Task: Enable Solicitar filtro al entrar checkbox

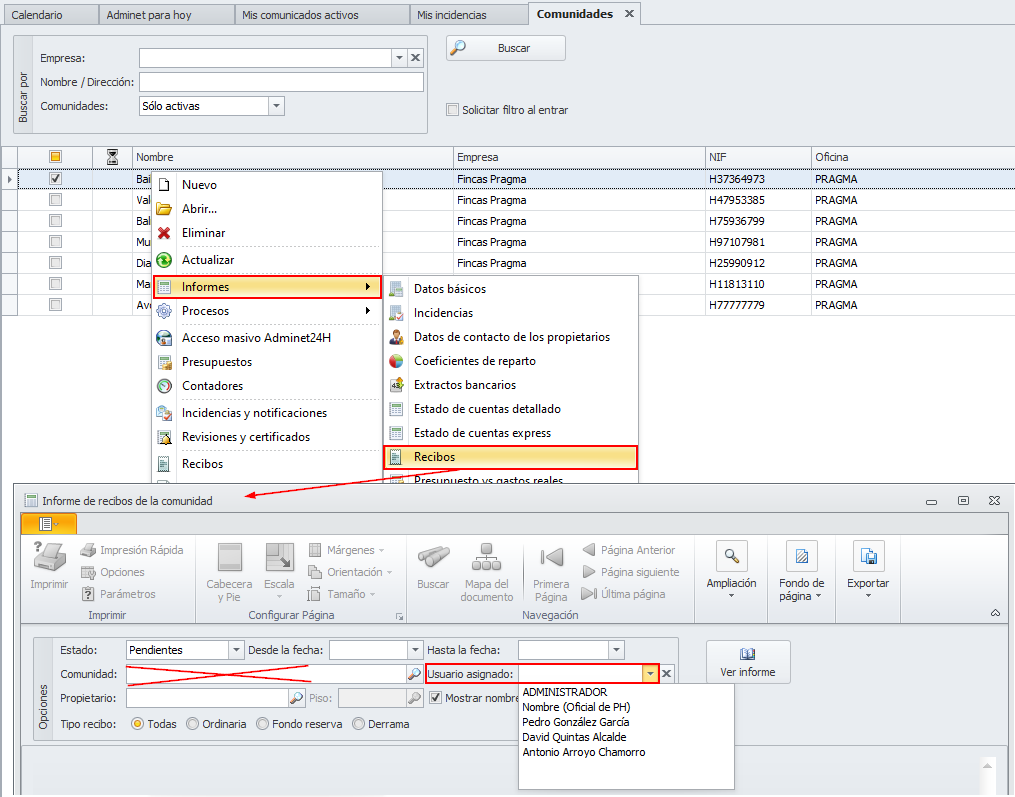Action: tap(452, 109)
